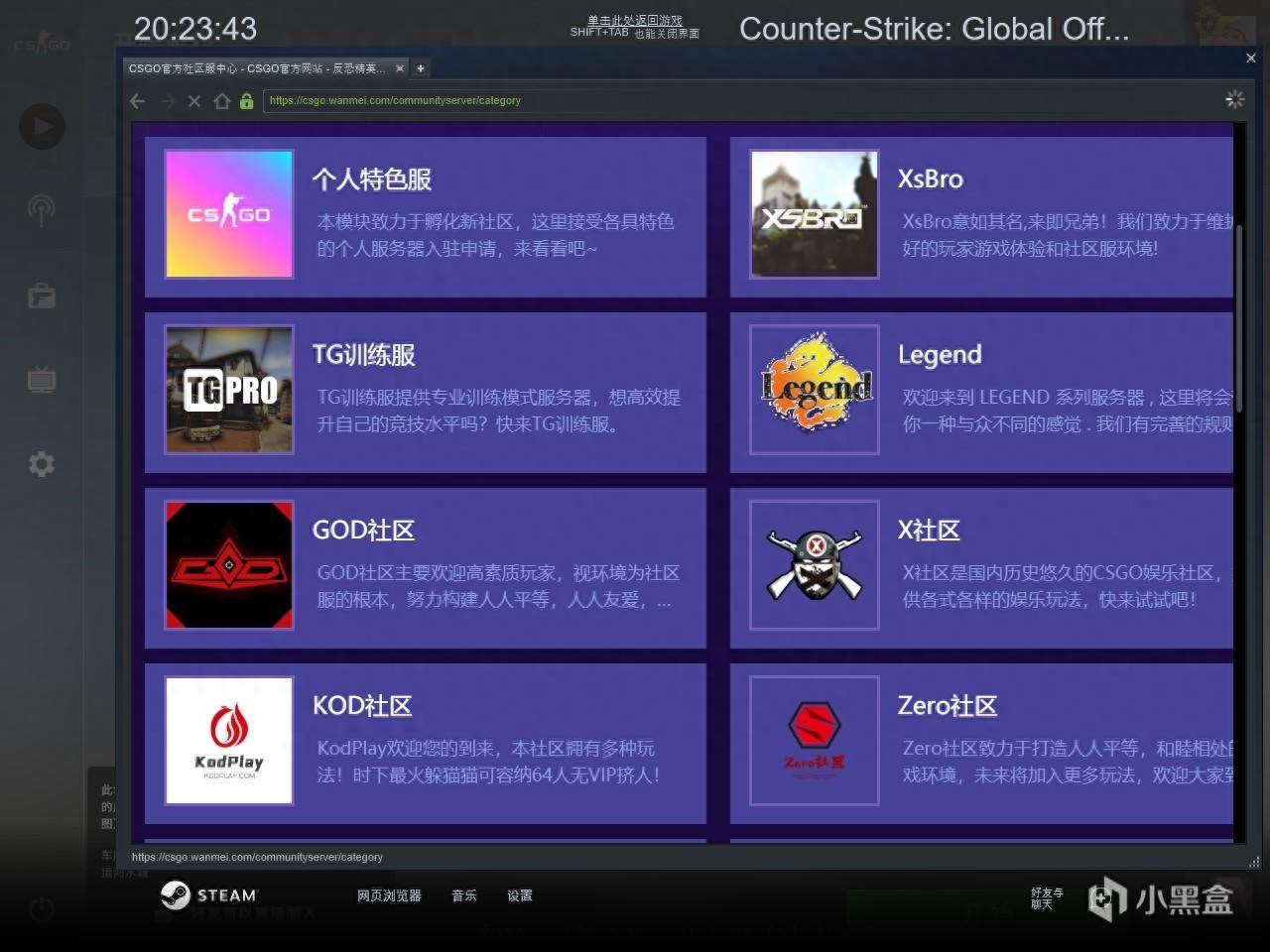Open the overlay settings gear icon
The image size is (1270, 952).
[41, 463]
